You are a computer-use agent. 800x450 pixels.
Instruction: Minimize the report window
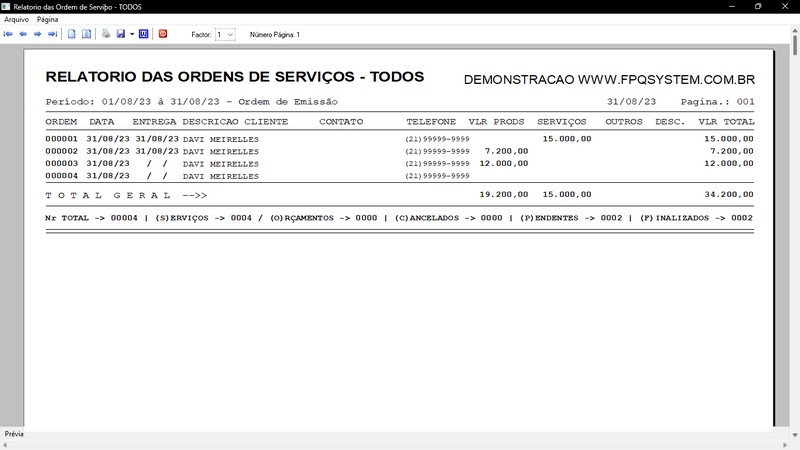click(x=732, y=7)
